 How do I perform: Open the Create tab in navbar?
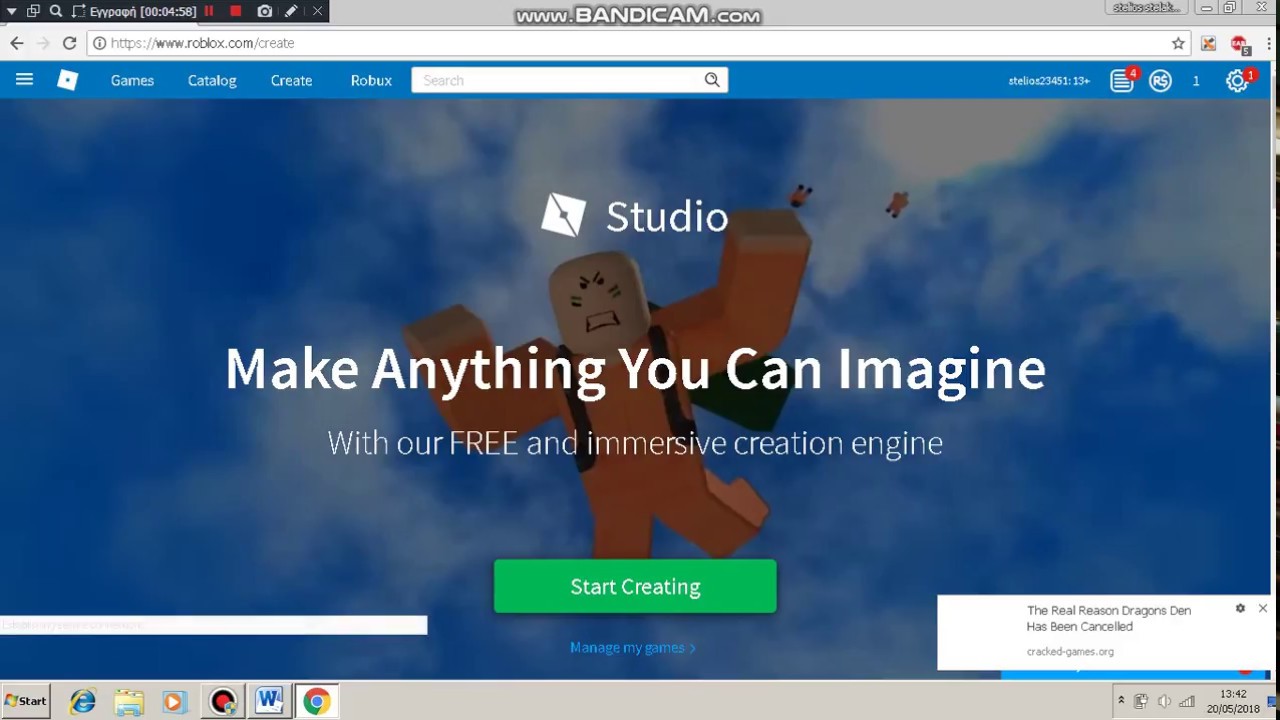(x=291, y=80)
